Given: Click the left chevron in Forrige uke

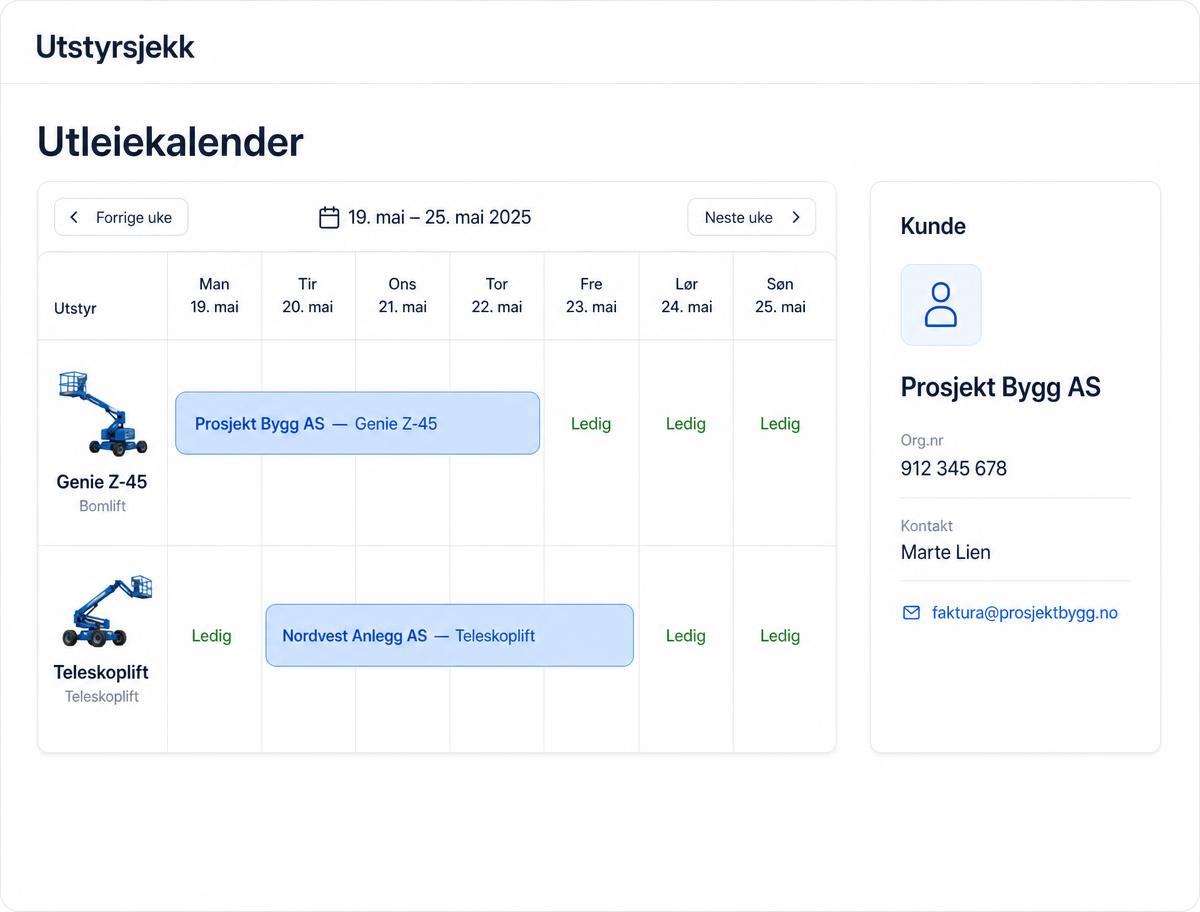Looking at the screenshot, I should pyautogui.click(x=74, y=217).
